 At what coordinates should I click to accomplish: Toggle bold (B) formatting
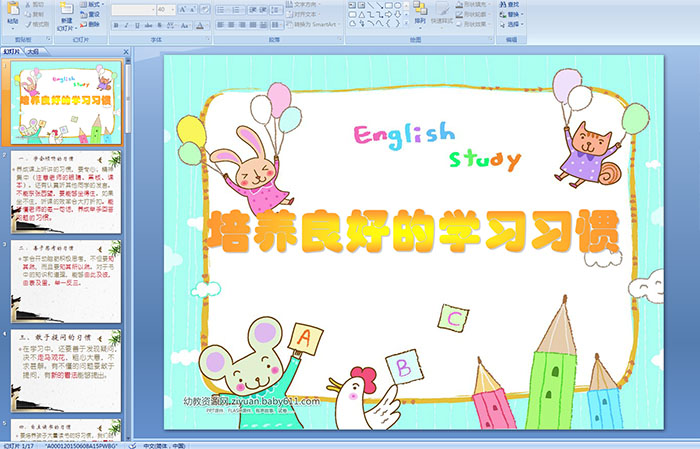pyautogui.click(x=116, y=25)
